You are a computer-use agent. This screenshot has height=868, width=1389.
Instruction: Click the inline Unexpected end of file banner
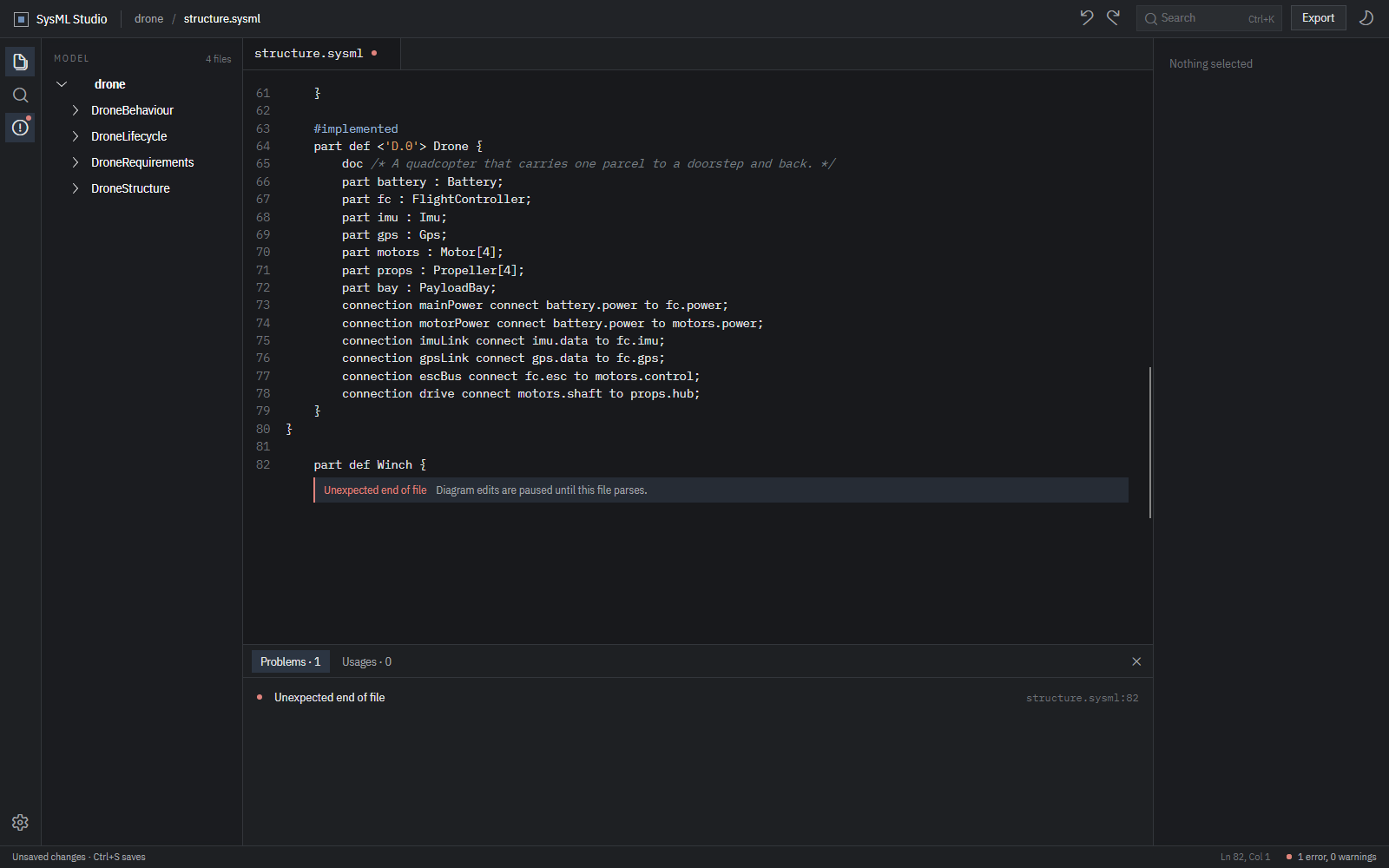coord(721,490)
